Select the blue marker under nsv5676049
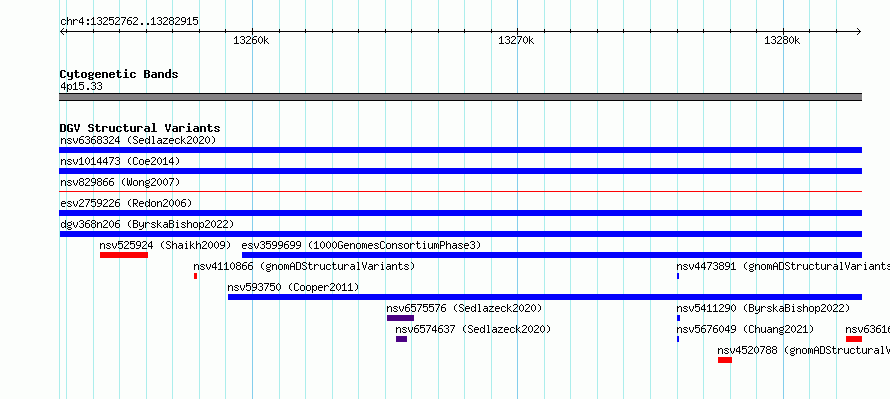The height and width of the screenshot is (399, 890). pyautogui.click(x=678, y=339)
